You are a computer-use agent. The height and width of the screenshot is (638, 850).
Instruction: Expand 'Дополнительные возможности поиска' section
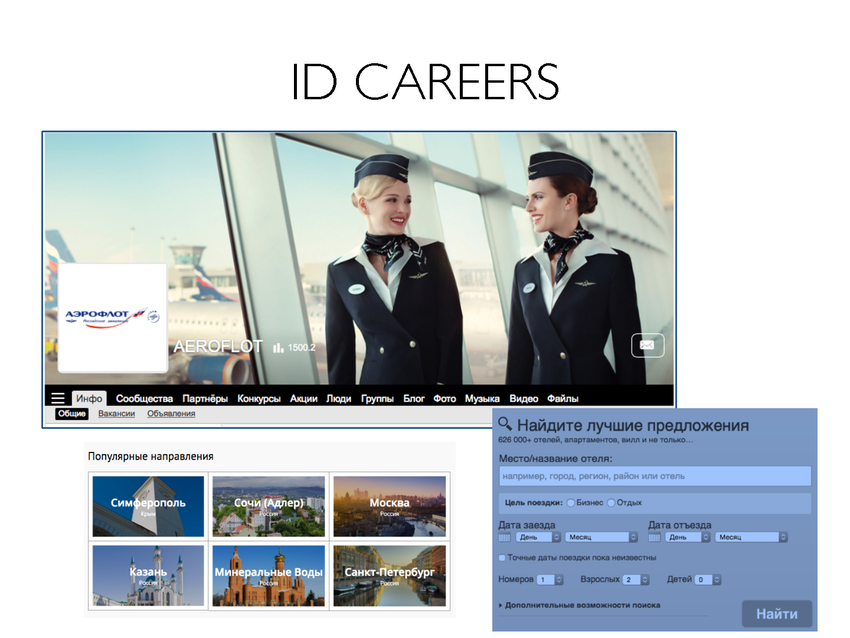click(579, 605)
